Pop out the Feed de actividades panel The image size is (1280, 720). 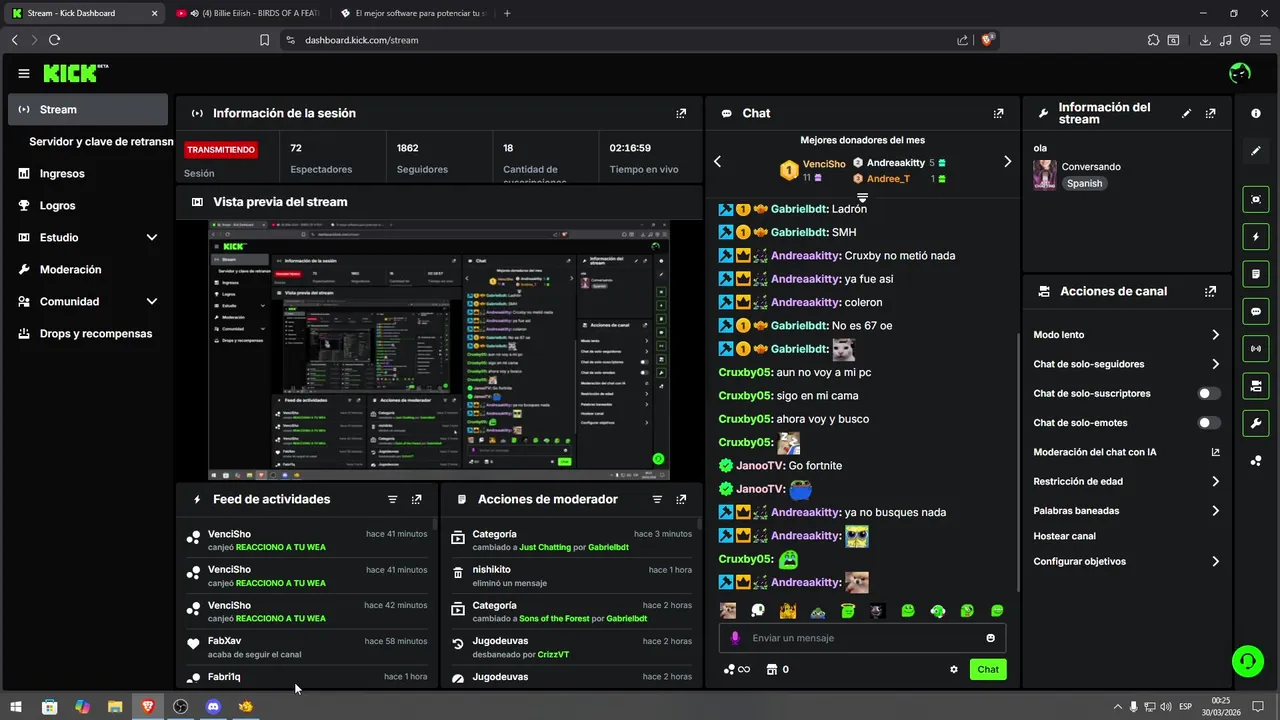coord(417,500)
